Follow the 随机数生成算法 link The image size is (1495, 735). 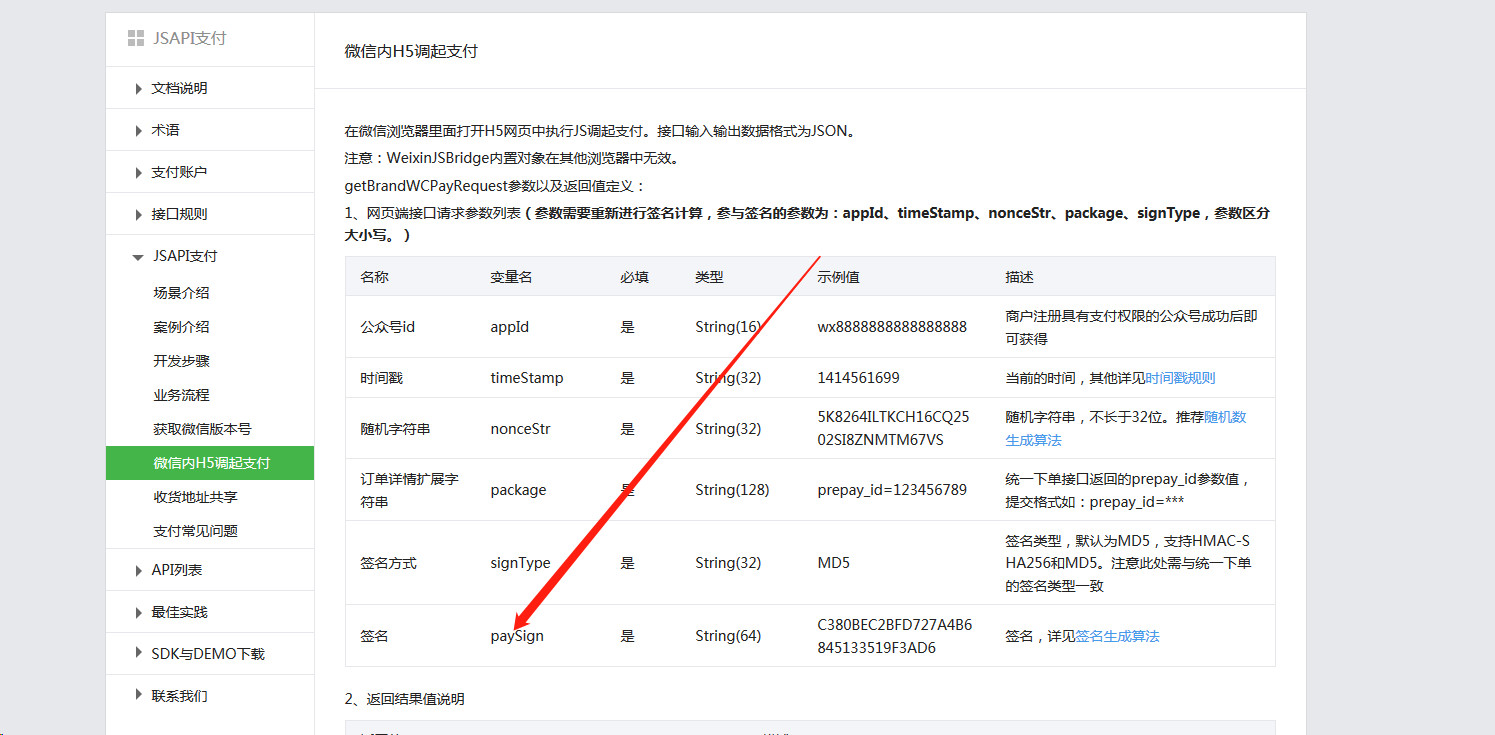(x=1125, y=428)
